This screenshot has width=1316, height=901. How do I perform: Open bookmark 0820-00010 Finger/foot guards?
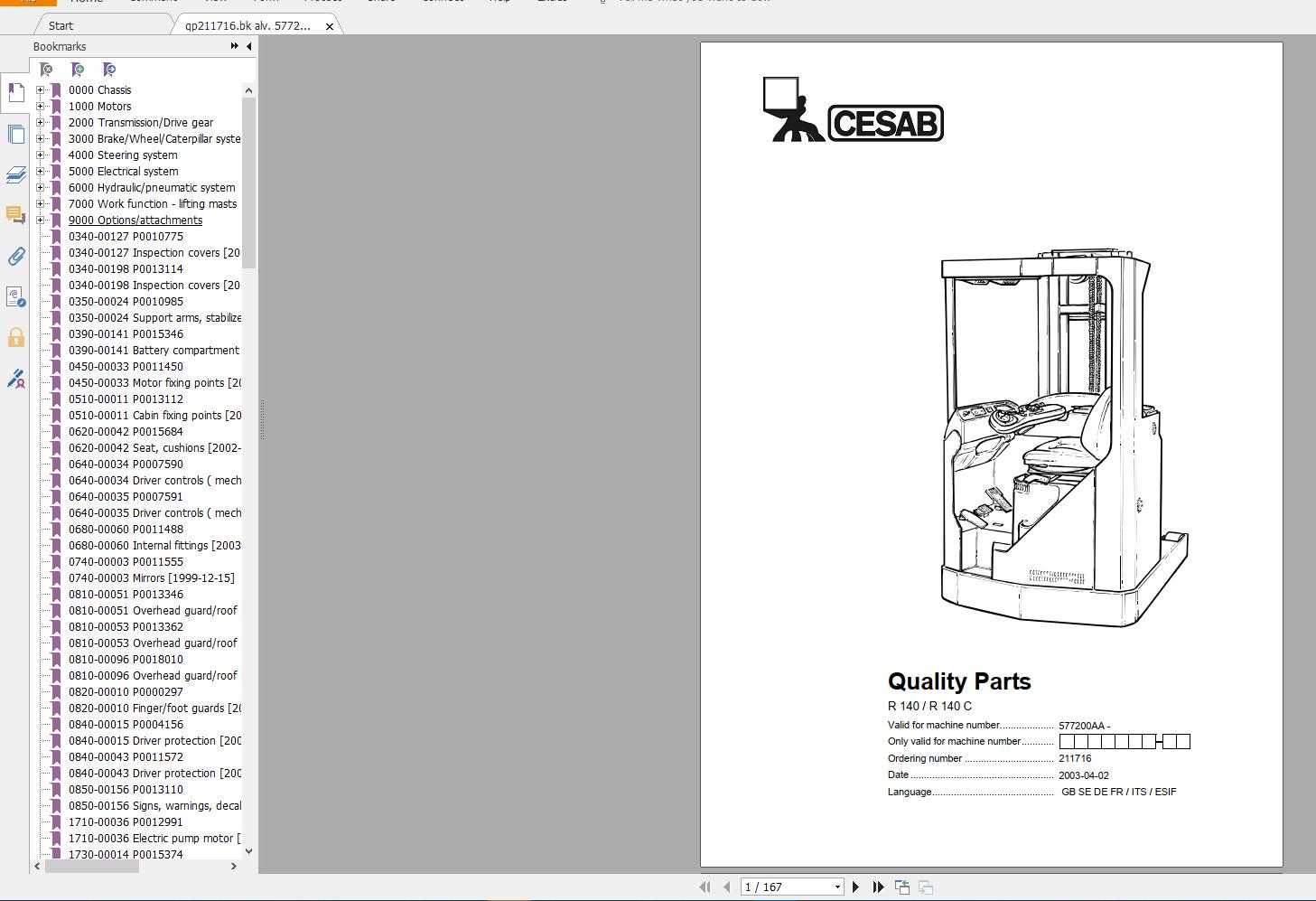click(x=154, y=709)
